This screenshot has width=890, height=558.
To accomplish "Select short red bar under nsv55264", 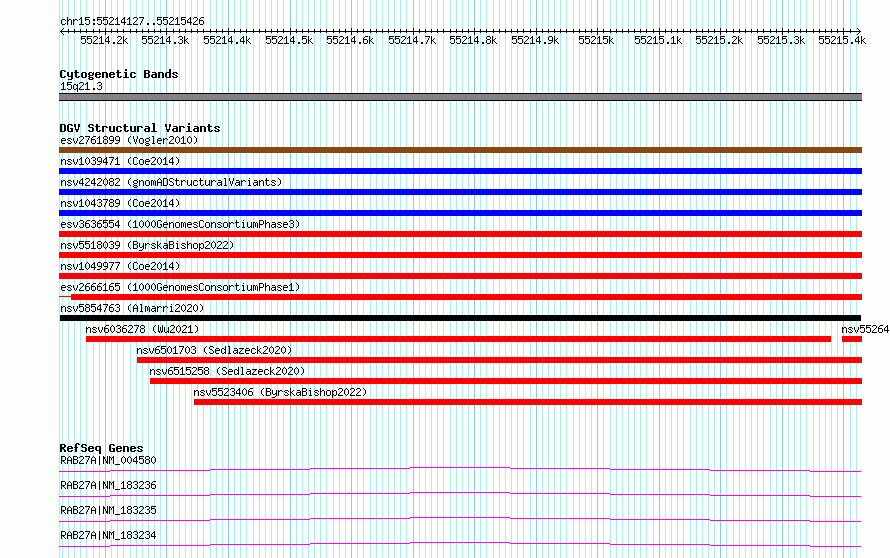I will (x=852, y=339).
